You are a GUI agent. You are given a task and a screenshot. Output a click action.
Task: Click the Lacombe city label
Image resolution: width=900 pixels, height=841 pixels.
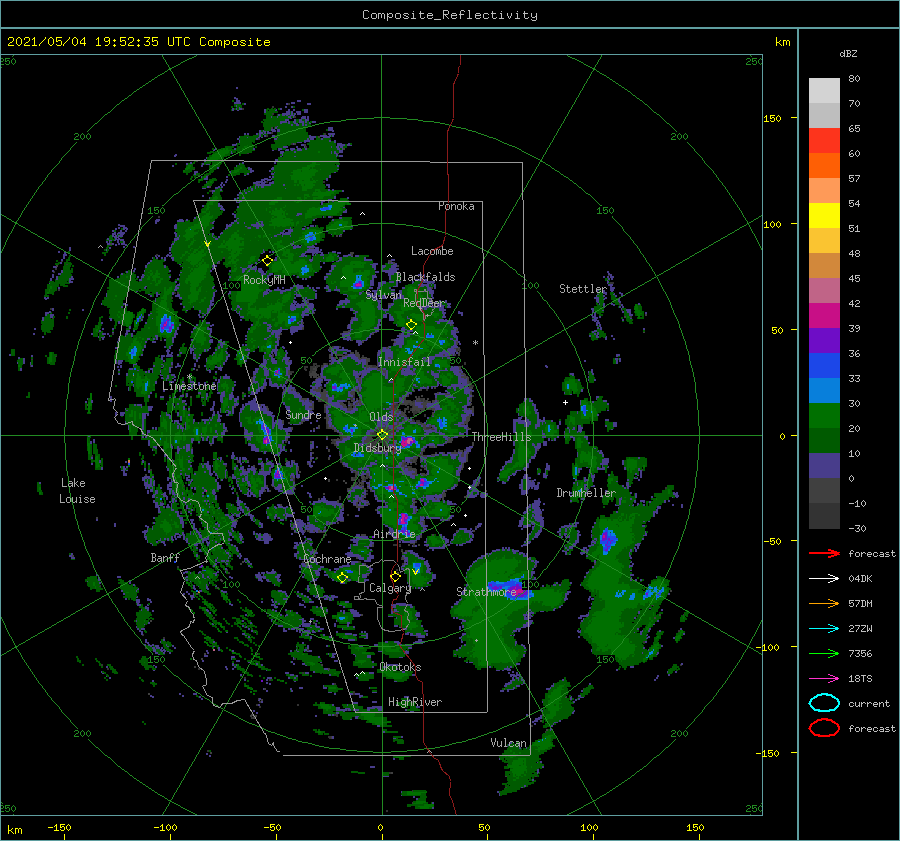click(432, 251)
